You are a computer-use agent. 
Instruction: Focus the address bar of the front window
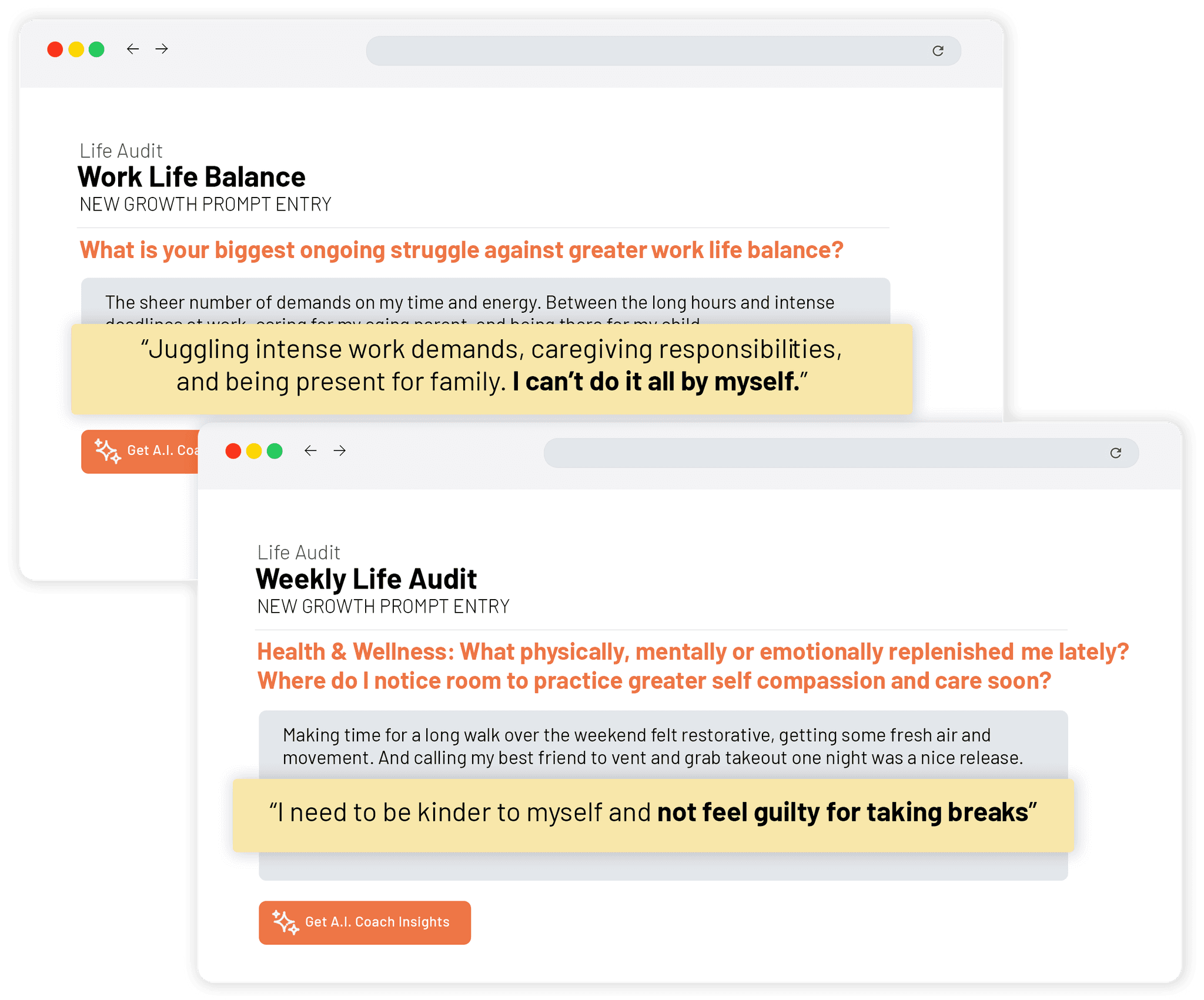tap(823, 453)
